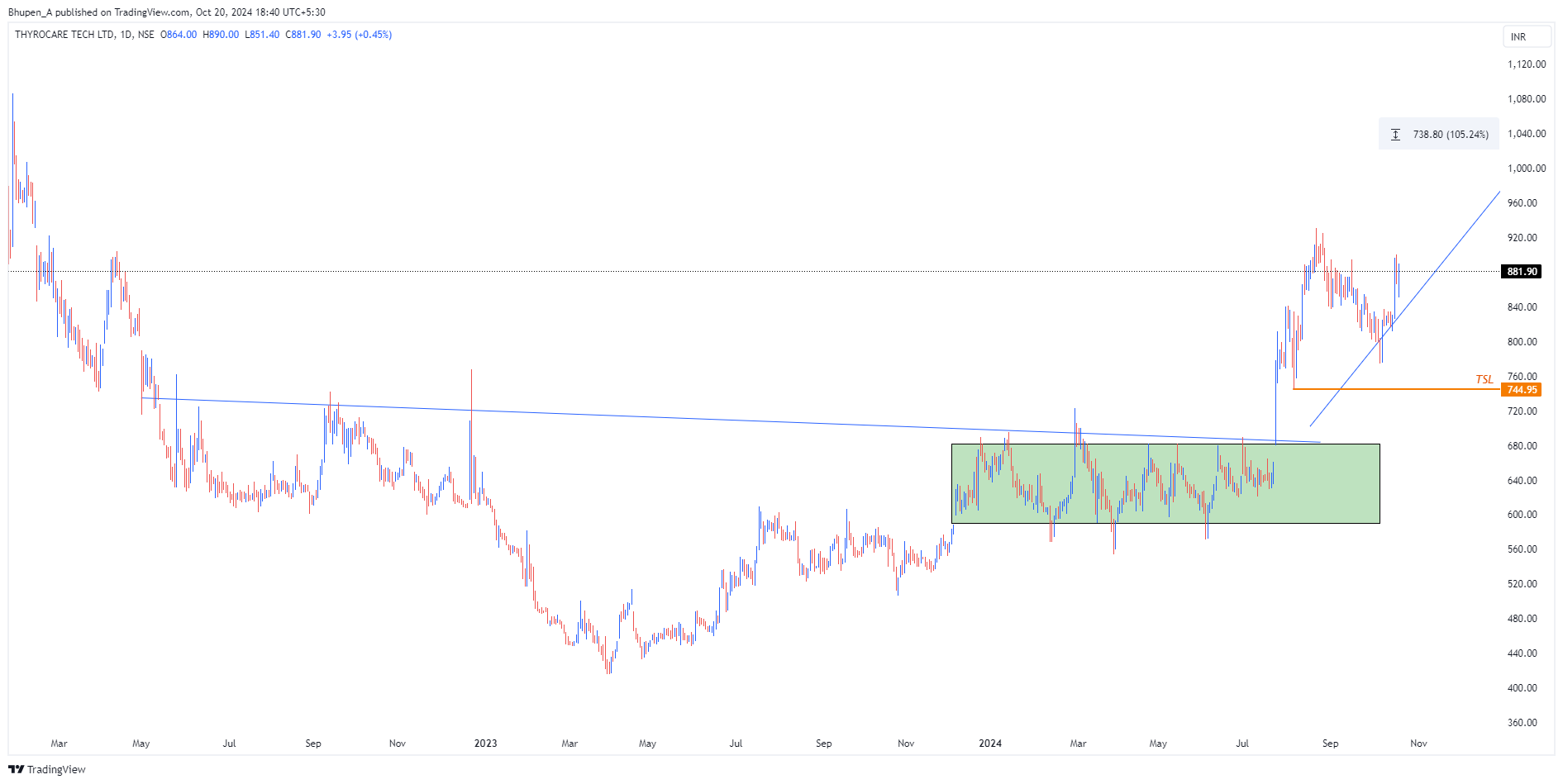1563x784 pixels.
Task: Click the 1,000.00 price axis label
Action: point(1527,169)
